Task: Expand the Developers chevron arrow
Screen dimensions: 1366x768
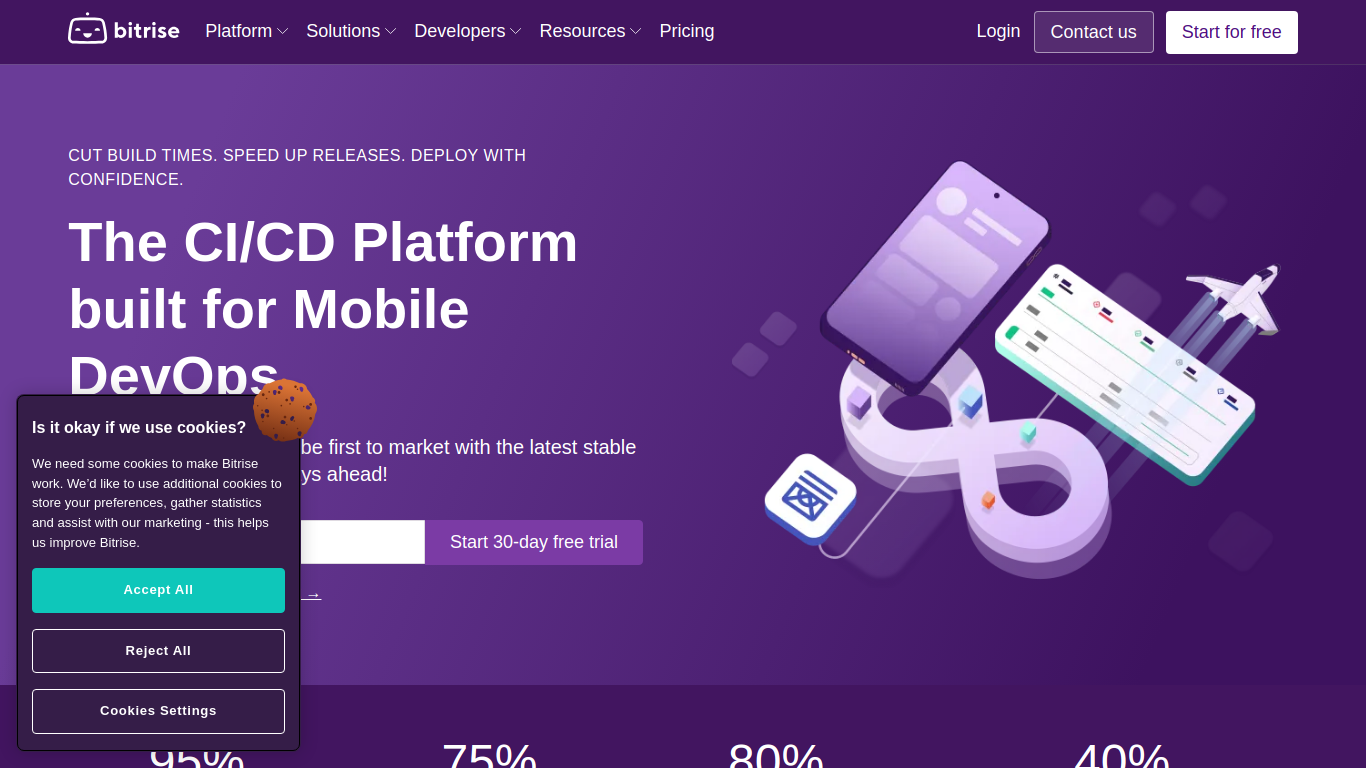Action: click(516, 32)
